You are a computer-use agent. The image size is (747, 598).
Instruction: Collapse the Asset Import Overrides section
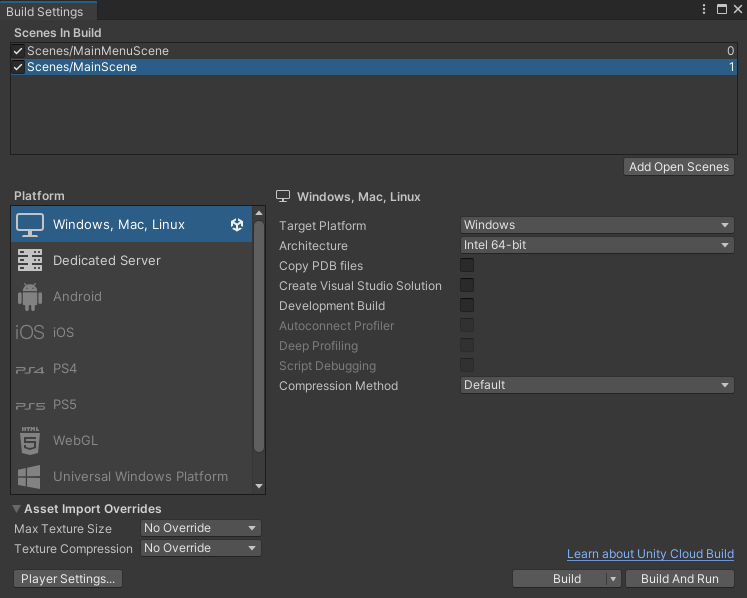[17, 509]
